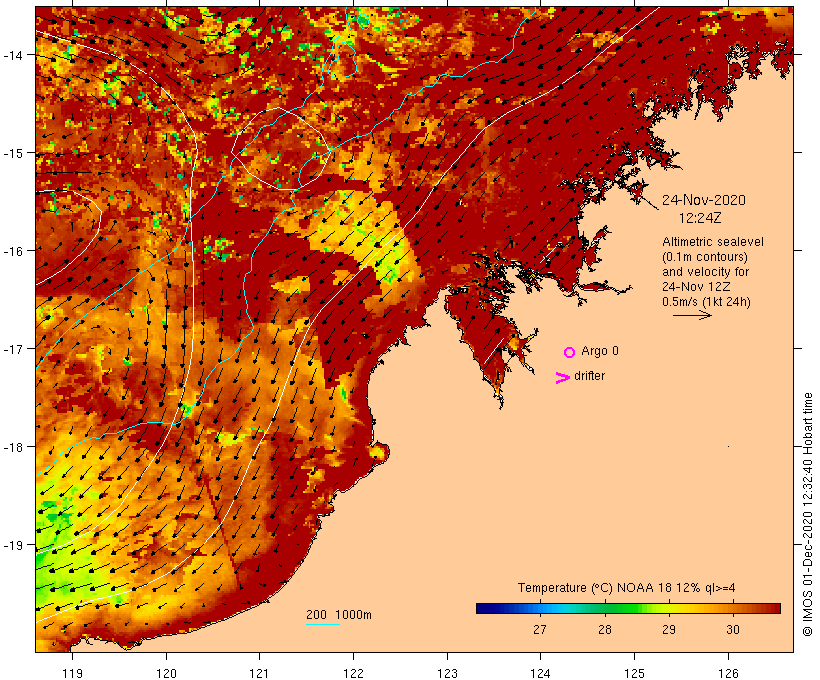This screenshot has height=680, width=820.
Task: Click latitude axis label -18
Action: point(12,447)
